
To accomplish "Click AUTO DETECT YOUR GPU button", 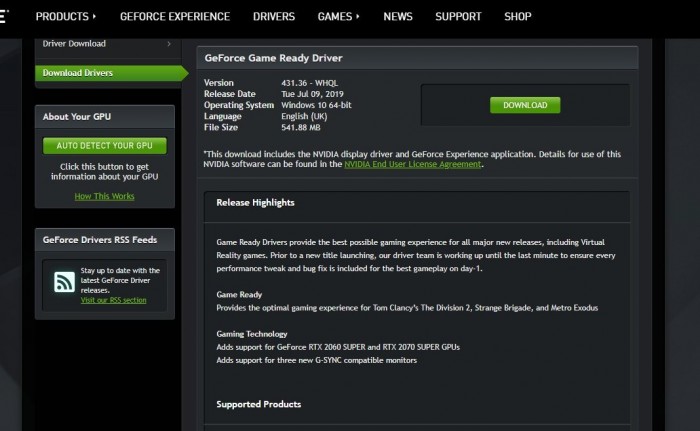I will click(104, 146).
